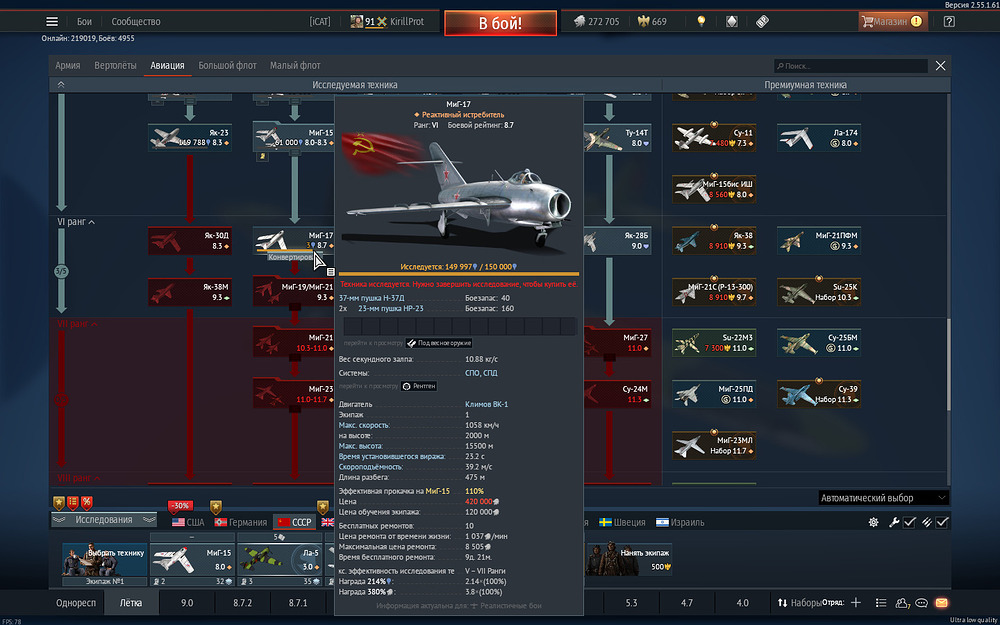Close the research tree with X icon
This screenshot has width=1000, height=625.
point(940,66)
